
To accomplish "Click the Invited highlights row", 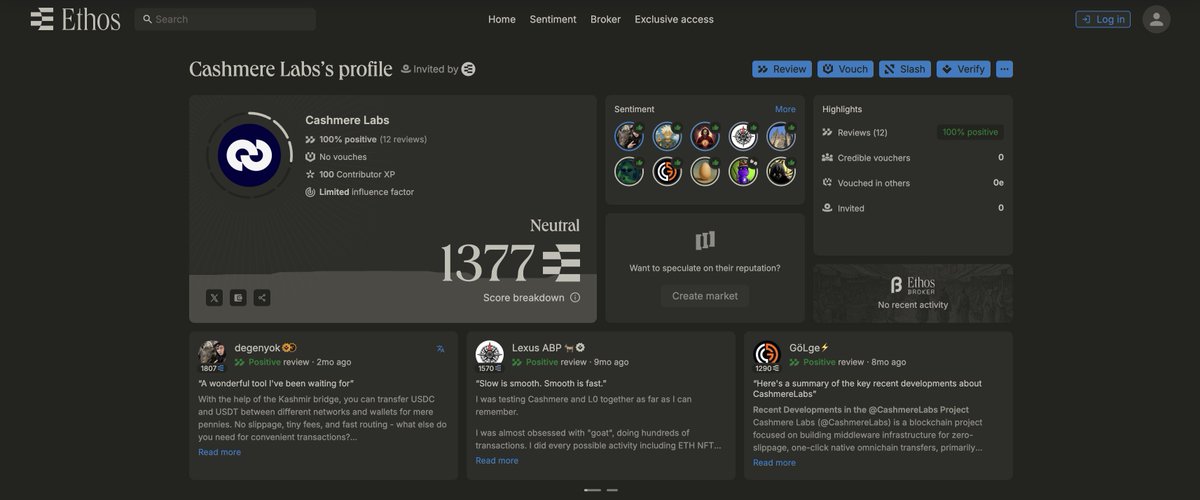I will click(912, 208).
